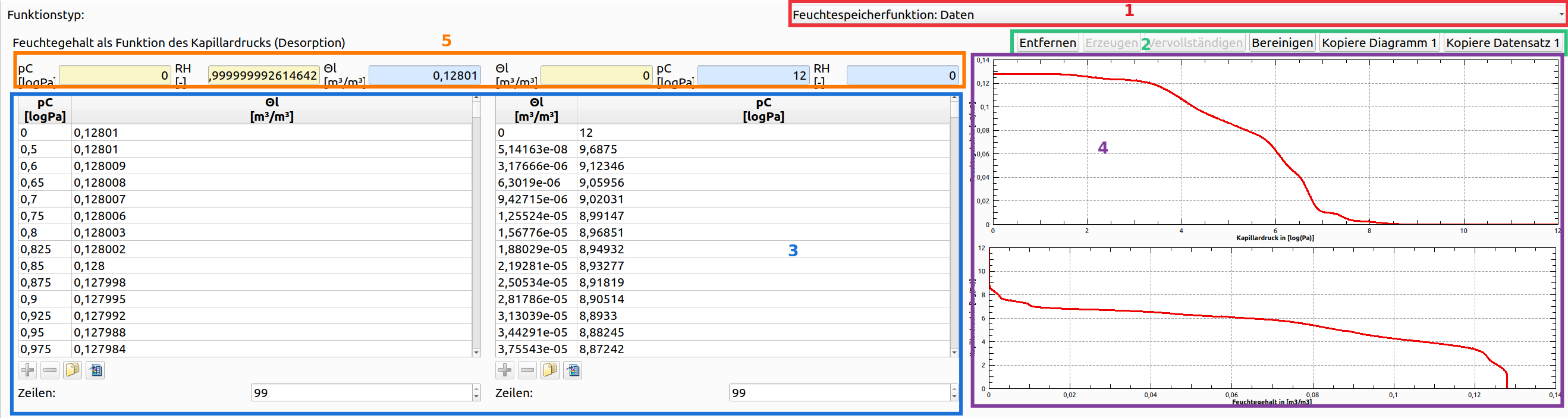The width and height of the screenshot is (1568, 418).
Task: Click Kopiere Datensatz 1 button
Action: 1502,43
